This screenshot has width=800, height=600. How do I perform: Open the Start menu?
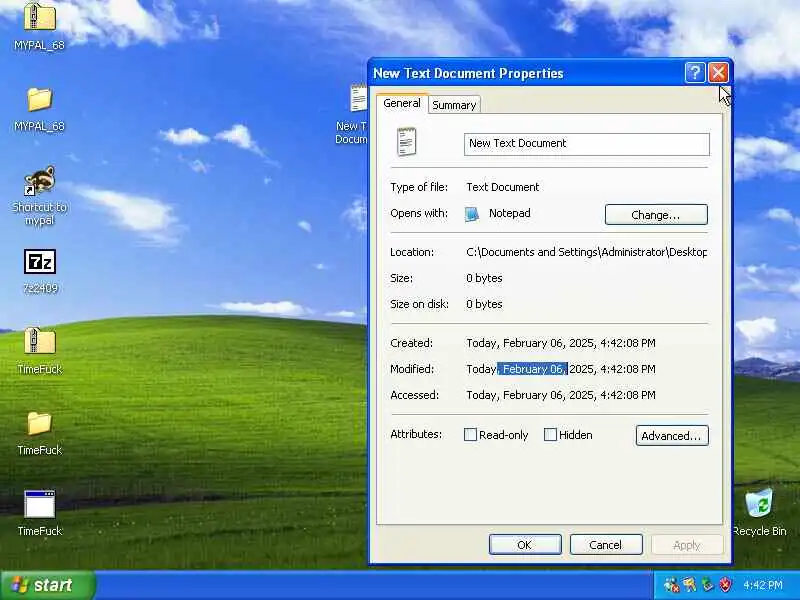point(48,585)
